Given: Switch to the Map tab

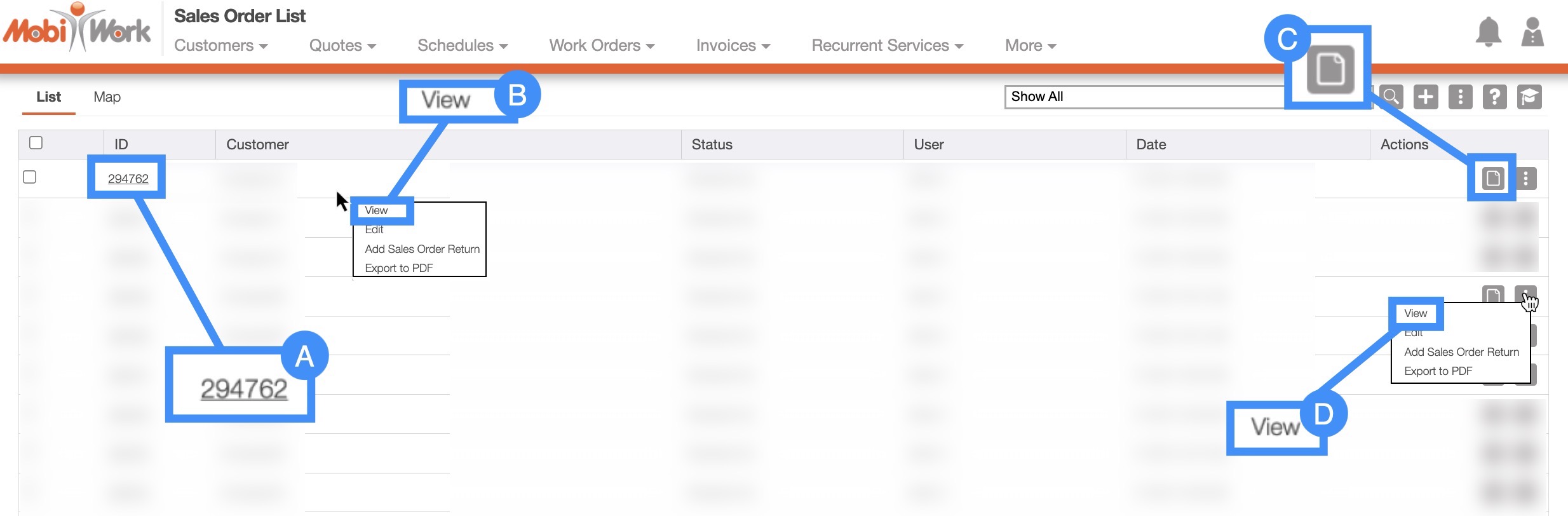Looking at the screenshot, I should tap(107, 97).
